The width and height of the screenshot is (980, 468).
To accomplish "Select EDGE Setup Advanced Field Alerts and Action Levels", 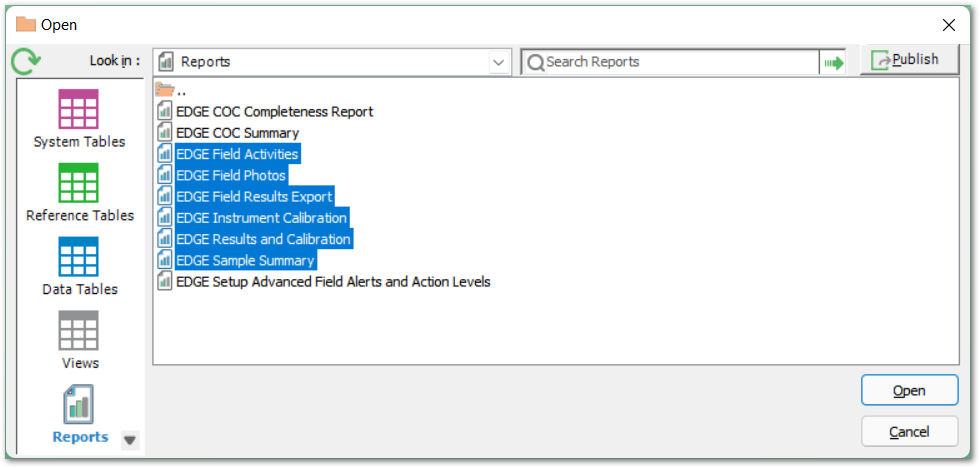I will click(333, 282).
